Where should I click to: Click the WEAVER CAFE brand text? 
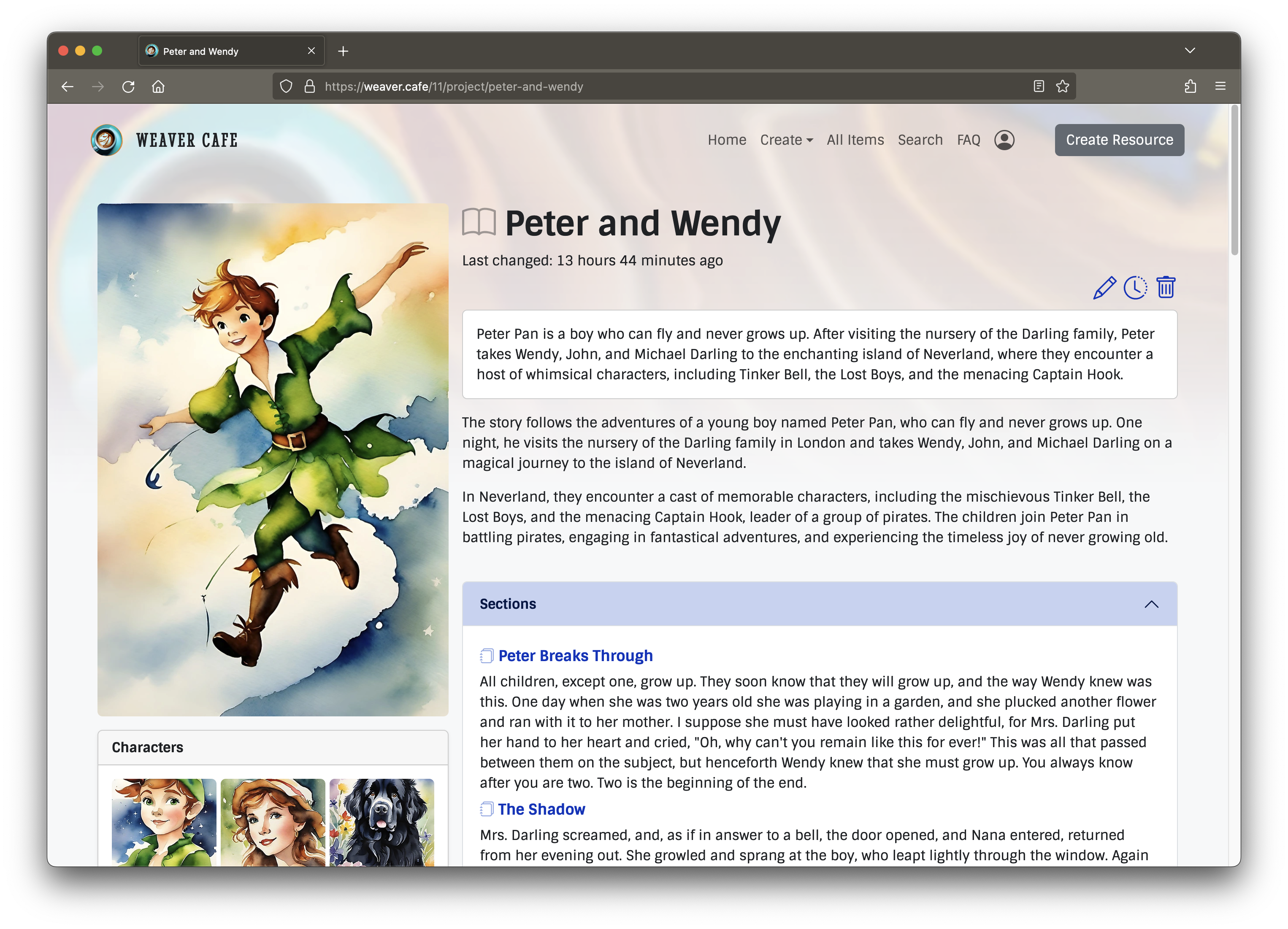pyautogui.click(x=187, y=140)
